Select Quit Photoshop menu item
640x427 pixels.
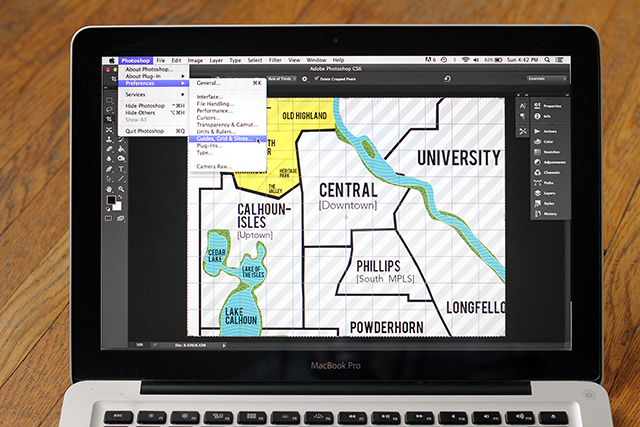[153, 131]
